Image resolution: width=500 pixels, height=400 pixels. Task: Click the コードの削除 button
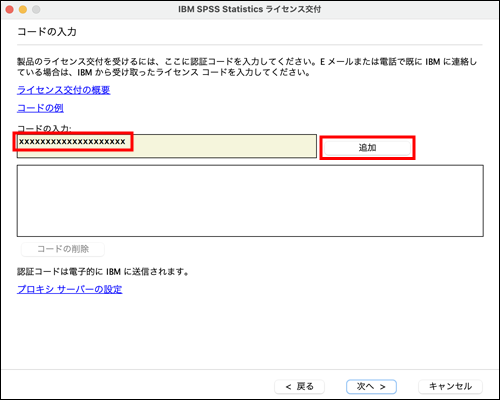pyautogui.click(x=63, y=249)
